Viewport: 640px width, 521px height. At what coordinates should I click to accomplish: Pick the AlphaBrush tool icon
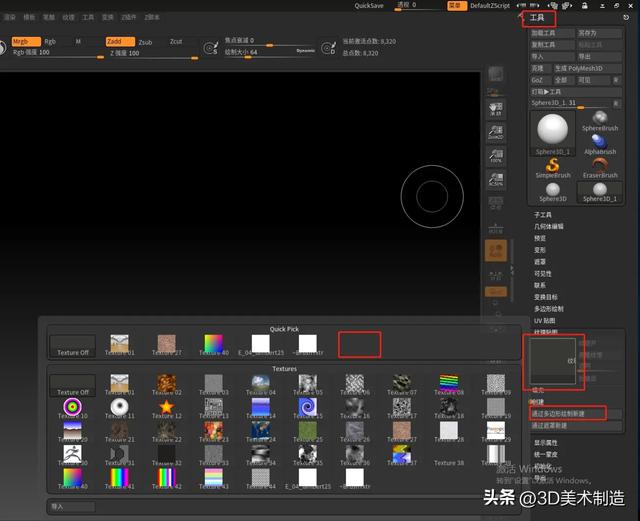coord(601,141)
